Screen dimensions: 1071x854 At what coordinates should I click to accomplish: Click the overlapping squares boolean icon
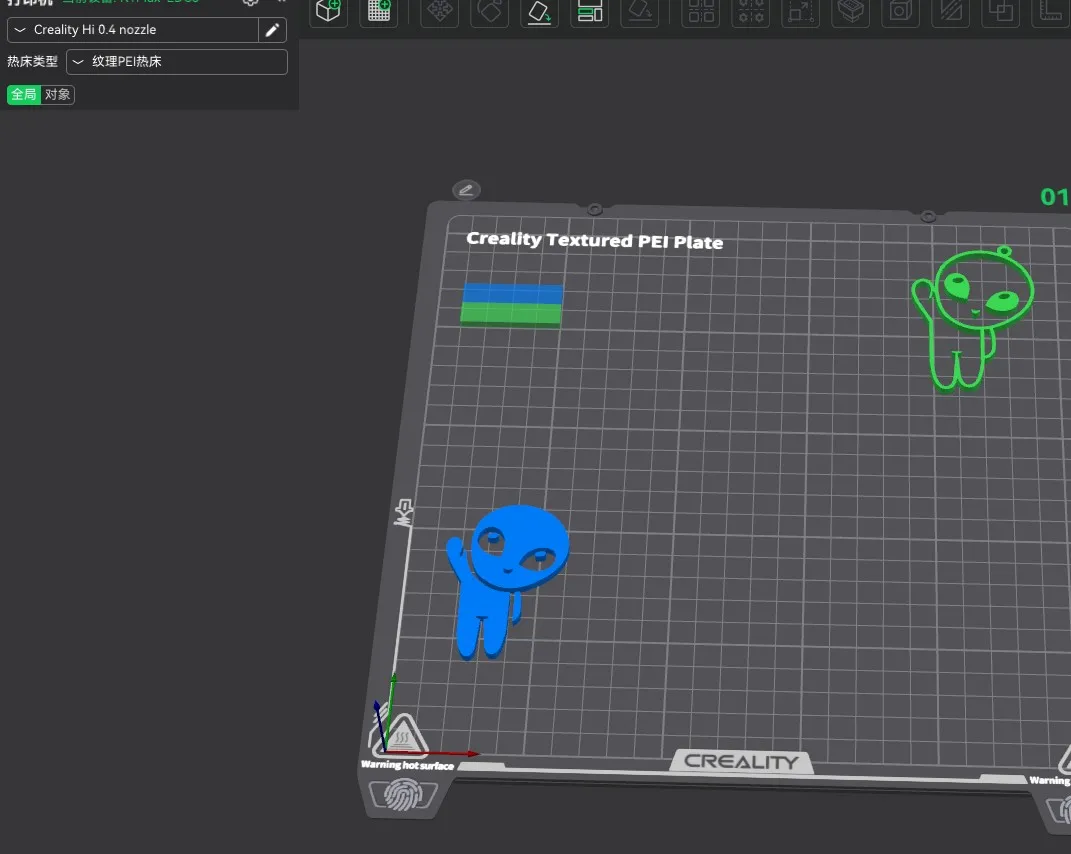[x=1001, y=12]
